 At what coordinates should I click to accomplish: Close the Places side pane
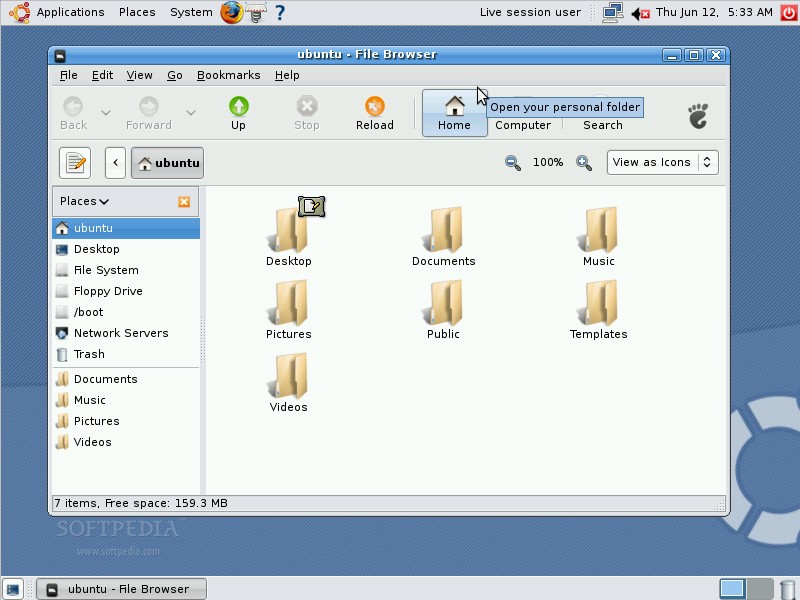(184, 202)
